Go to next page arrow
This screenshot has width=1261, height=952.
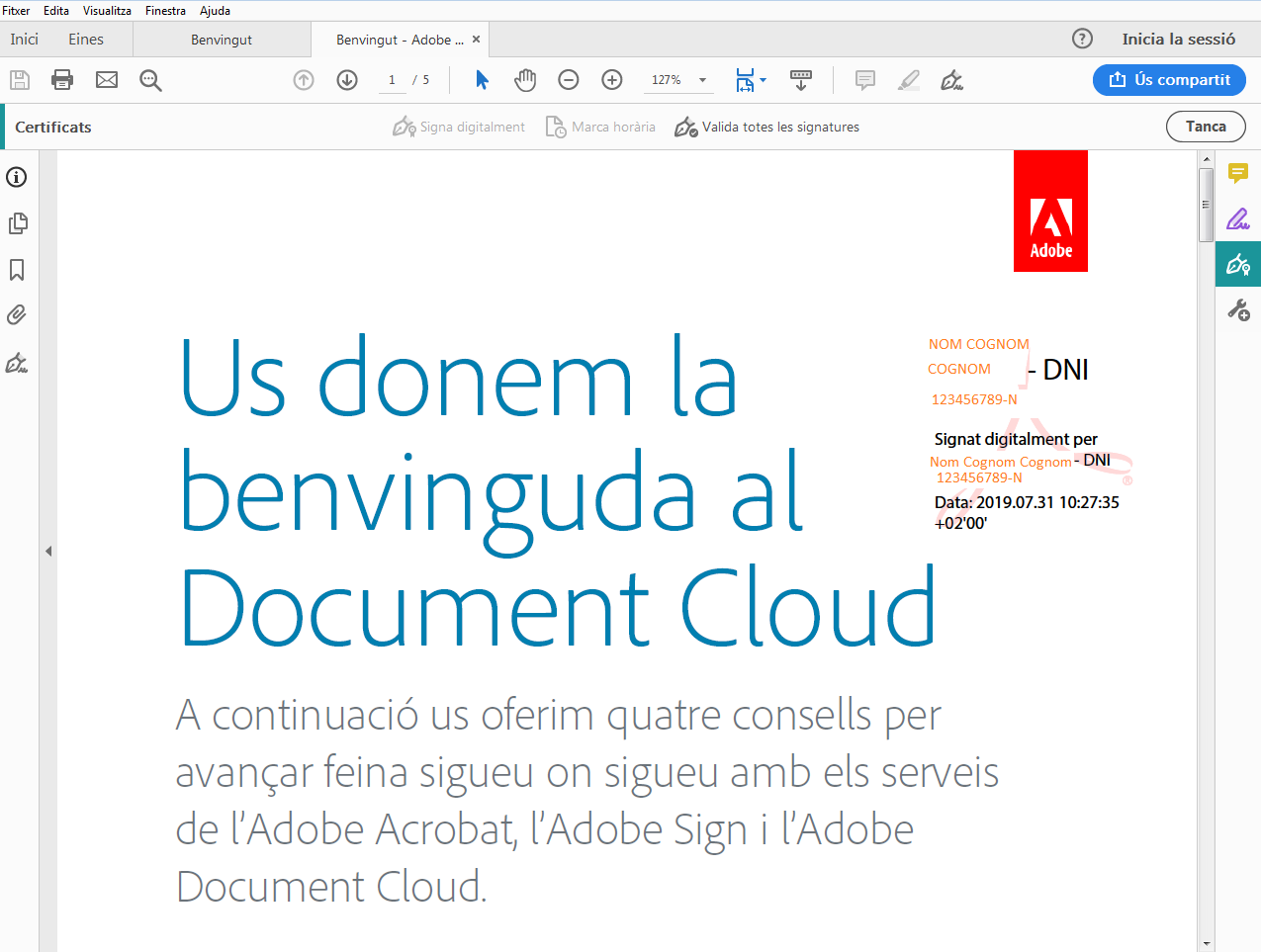[x=347, y=80]
